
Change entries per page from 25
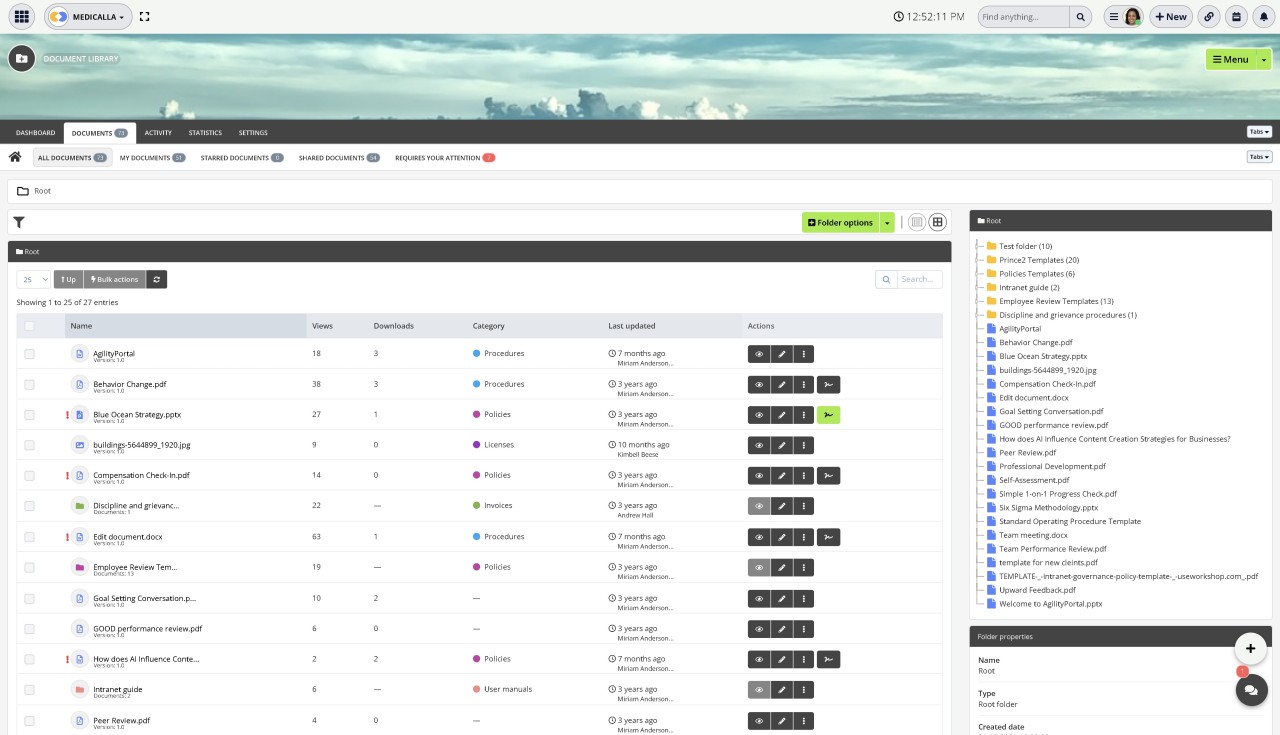(31, 279)
